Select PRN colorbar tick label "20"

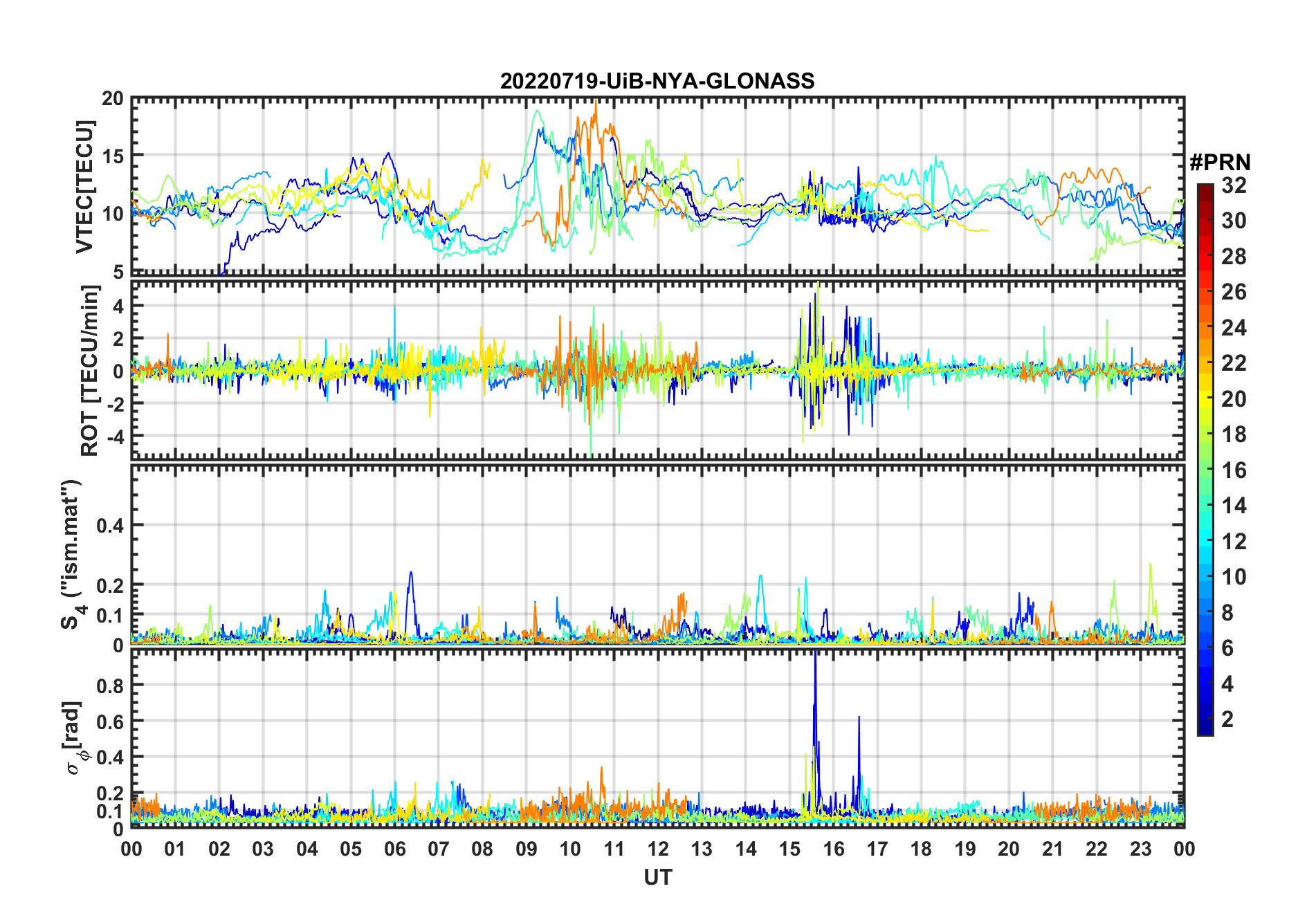click(x=1234, y=399)
